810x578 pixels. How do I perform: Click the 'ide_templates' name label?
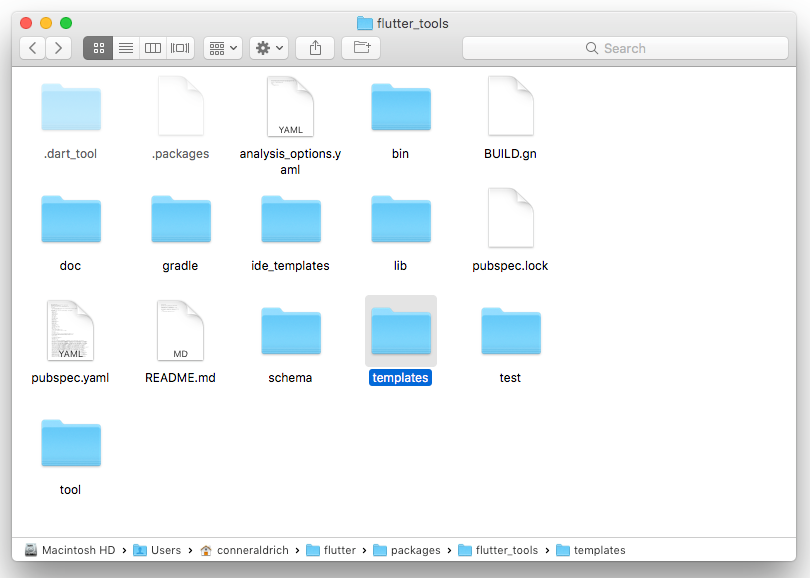click(290, 265)
